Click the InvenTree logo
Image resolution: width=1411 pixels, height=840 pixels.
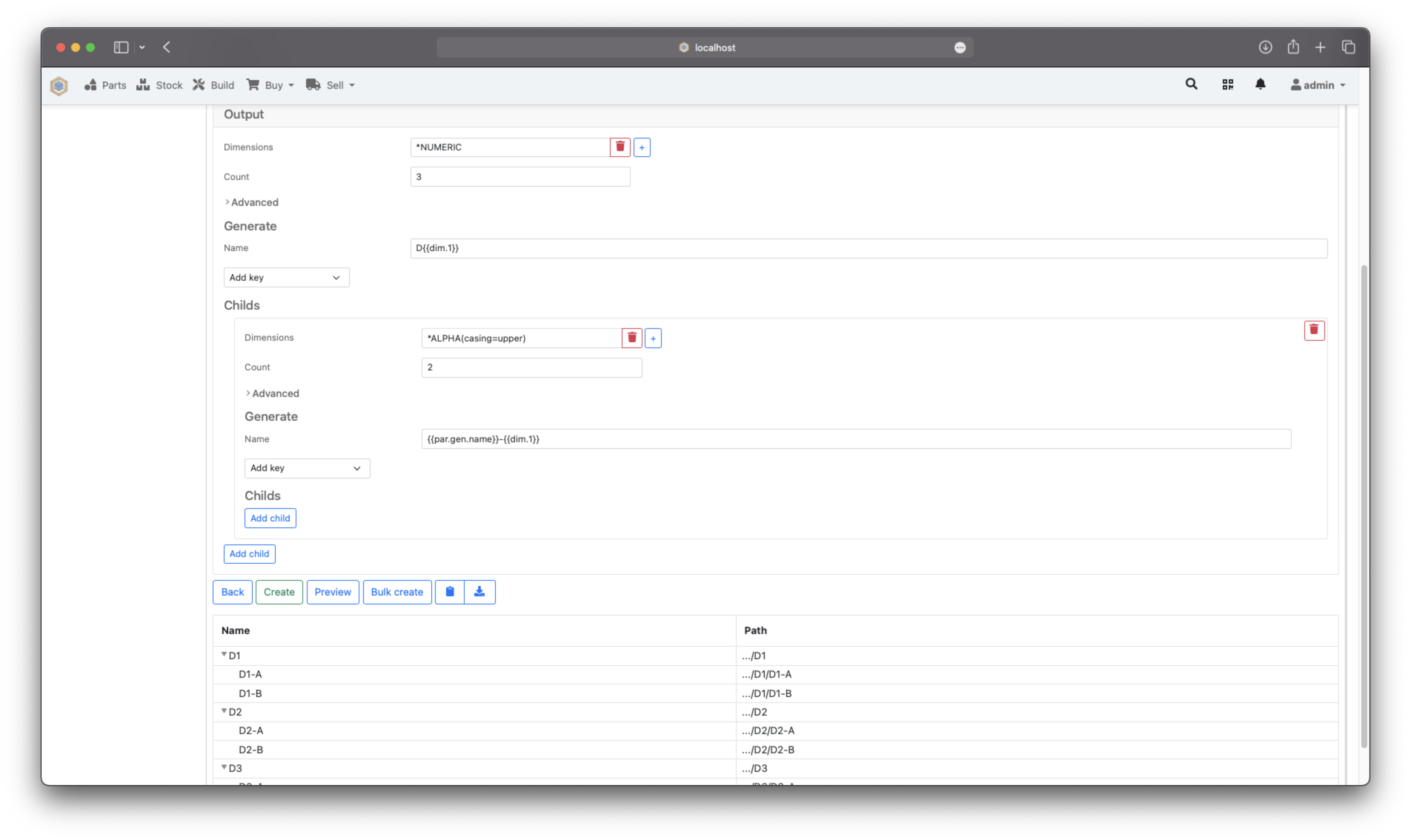[x=59, y=85]
